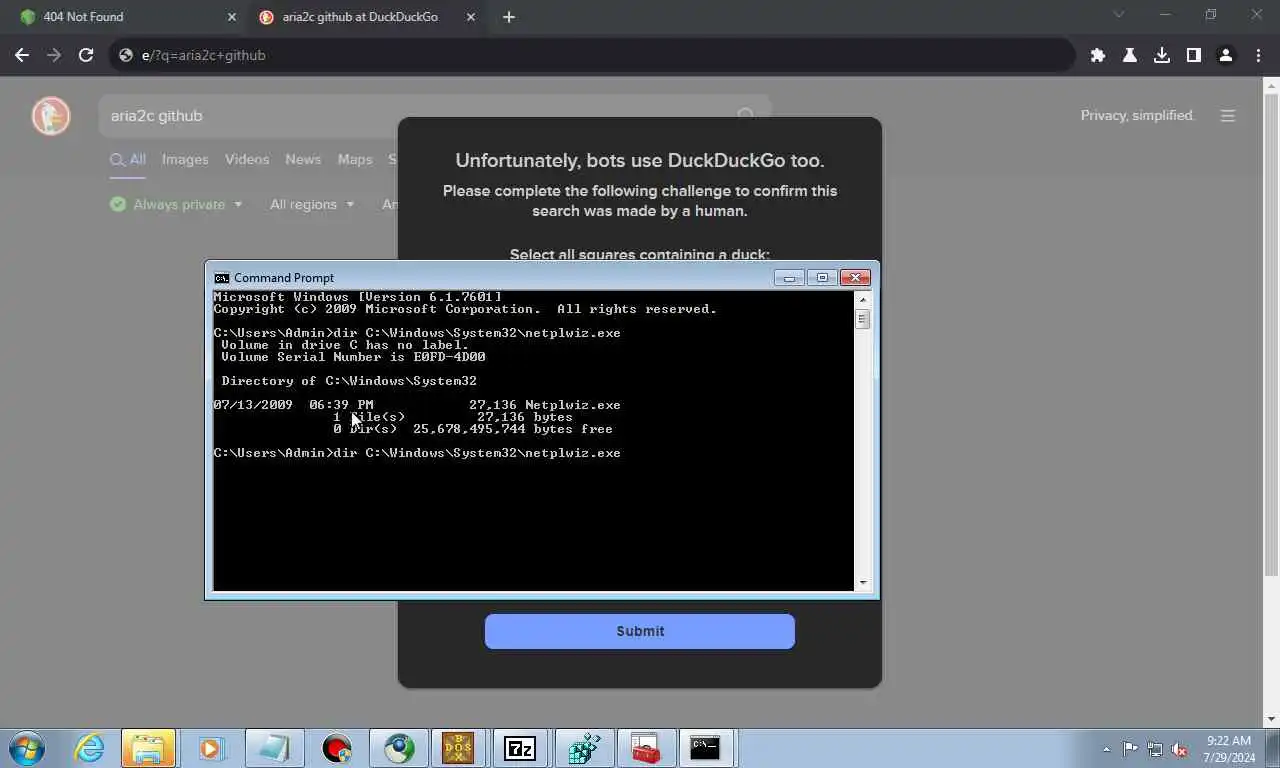Open the tab search chevron

(1119, 15)
